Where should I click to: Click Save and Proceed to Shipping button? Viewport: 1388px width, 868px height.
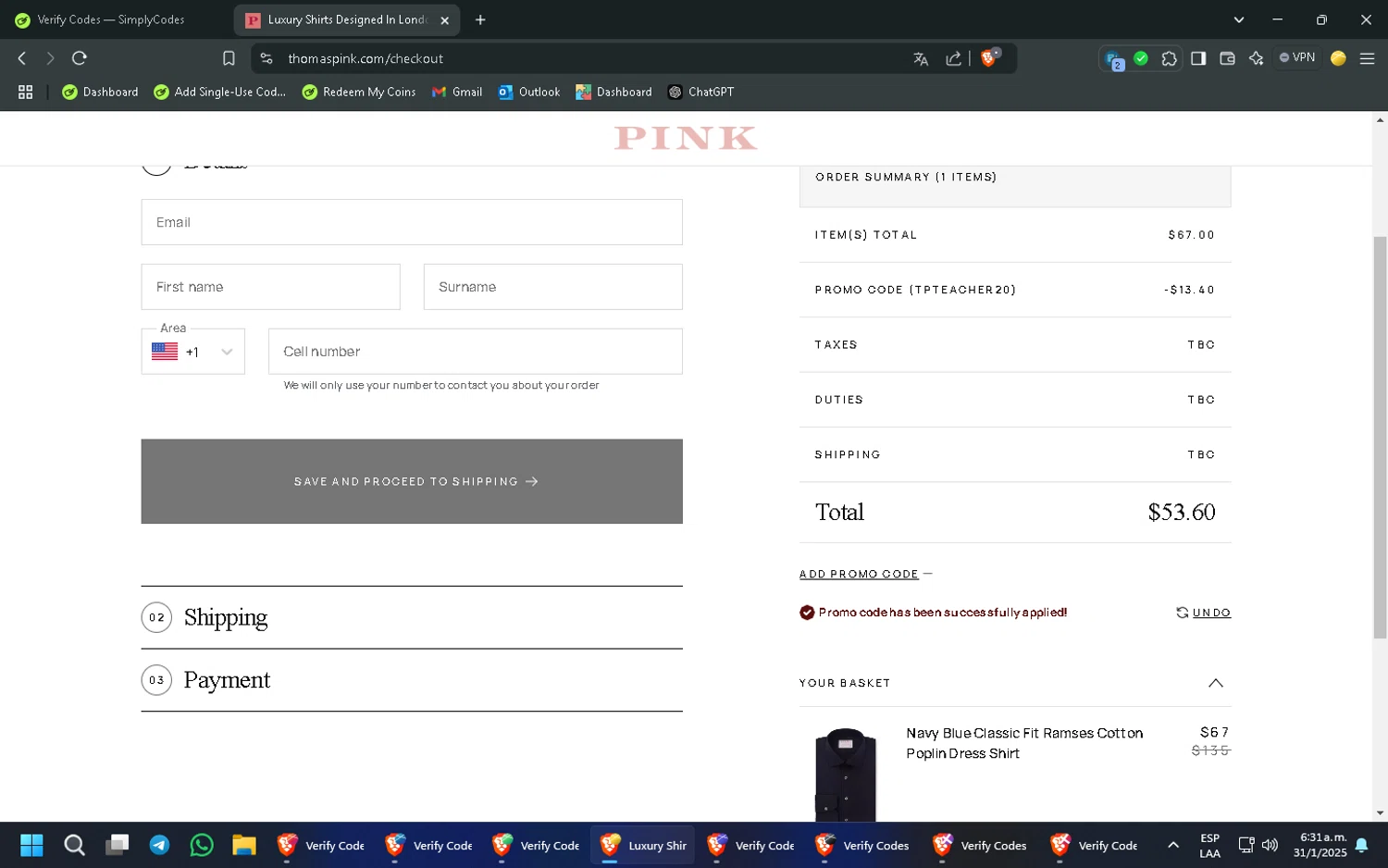coord(412,481)
